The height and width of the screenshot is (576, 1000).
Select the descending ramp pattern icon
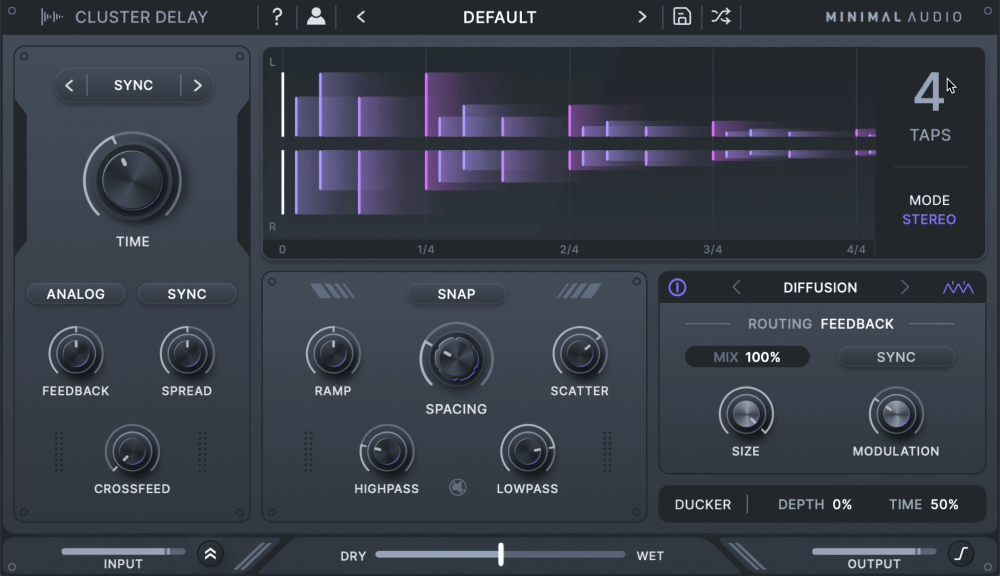332,292
